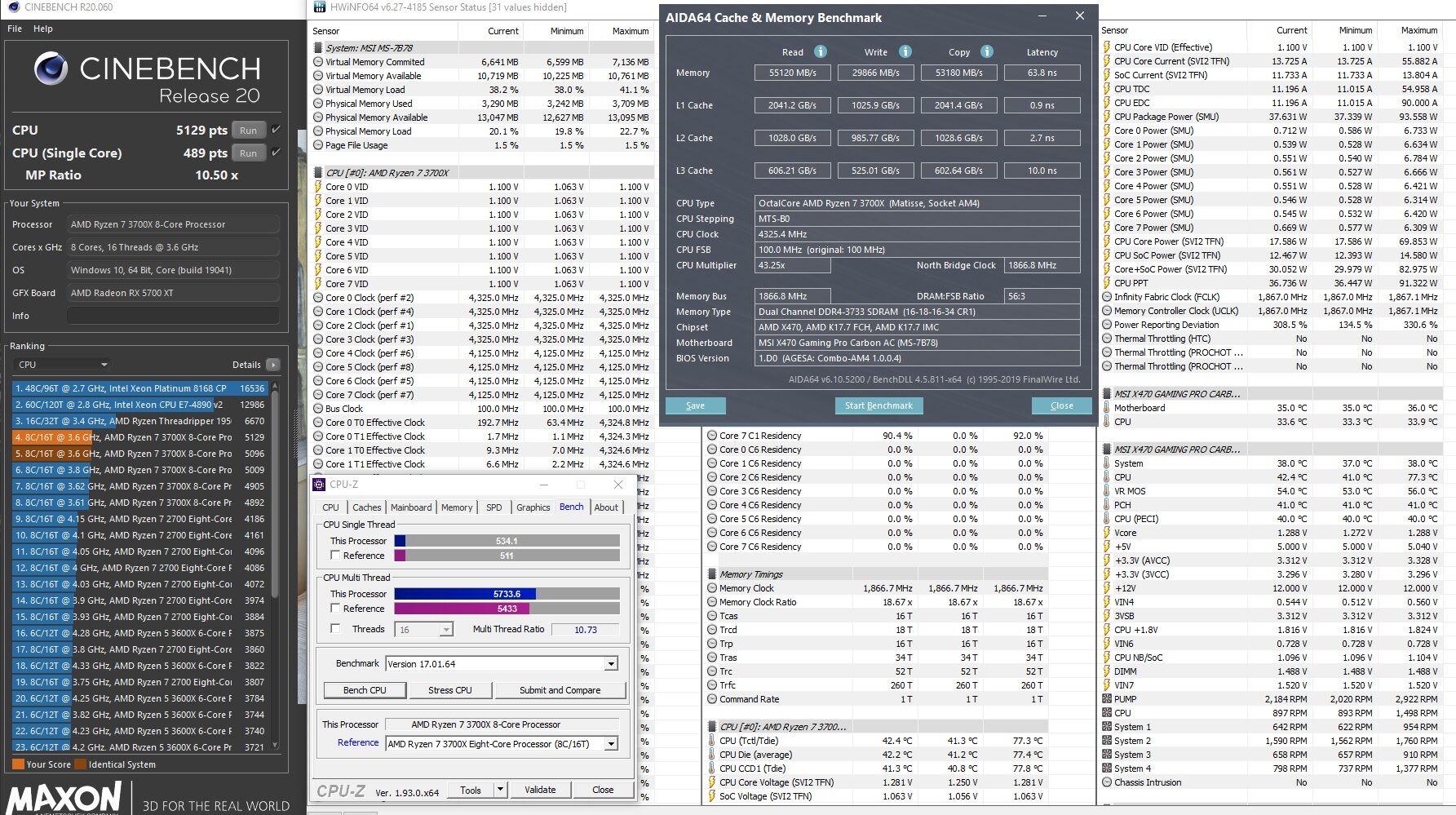This screenshot has height=815, width=1456.
Task: Click the Details arrow icon in Ranking
Action: tap(272, 365)
